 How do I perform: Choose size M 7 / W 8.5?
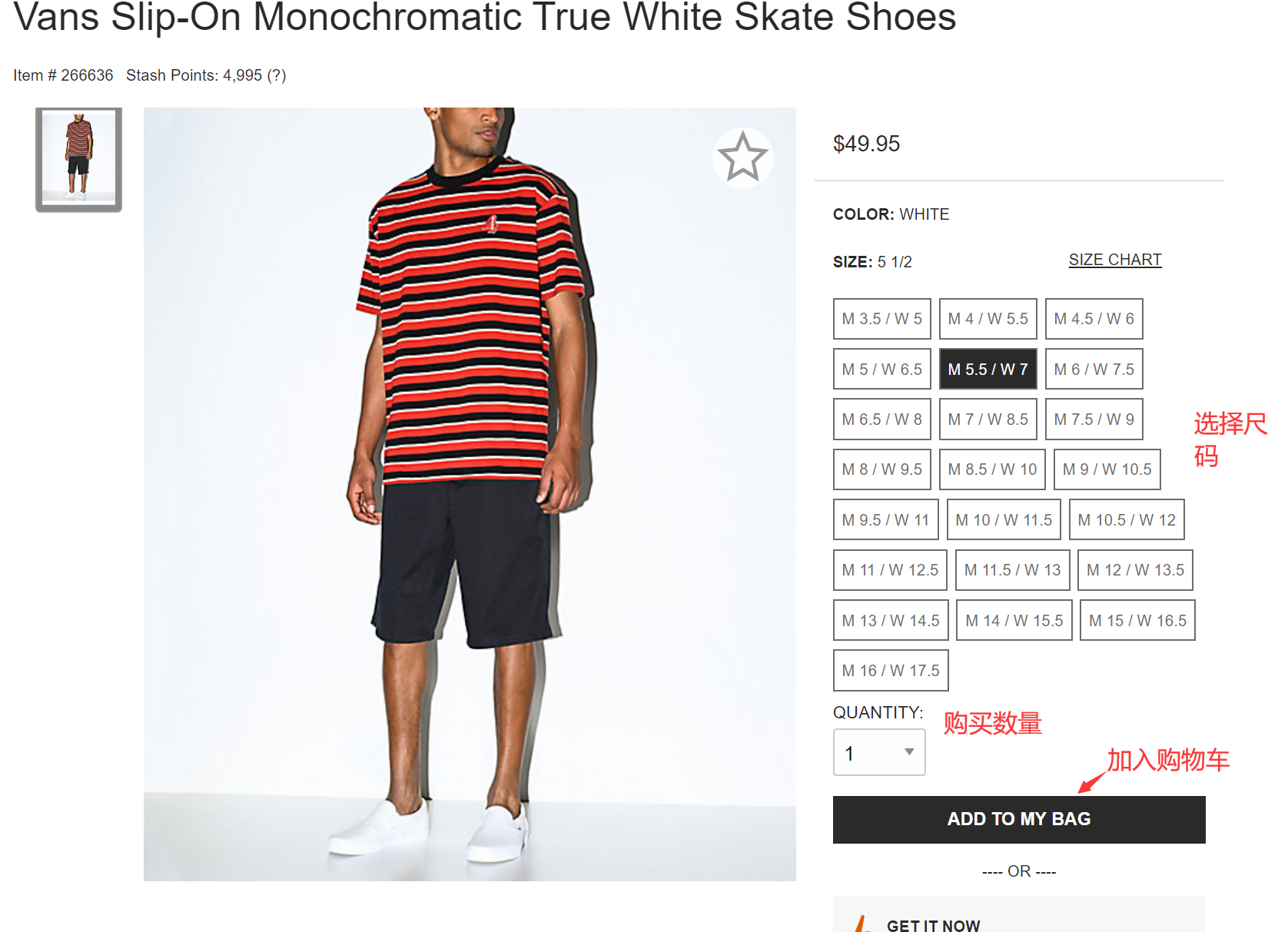tap(988, 420)
